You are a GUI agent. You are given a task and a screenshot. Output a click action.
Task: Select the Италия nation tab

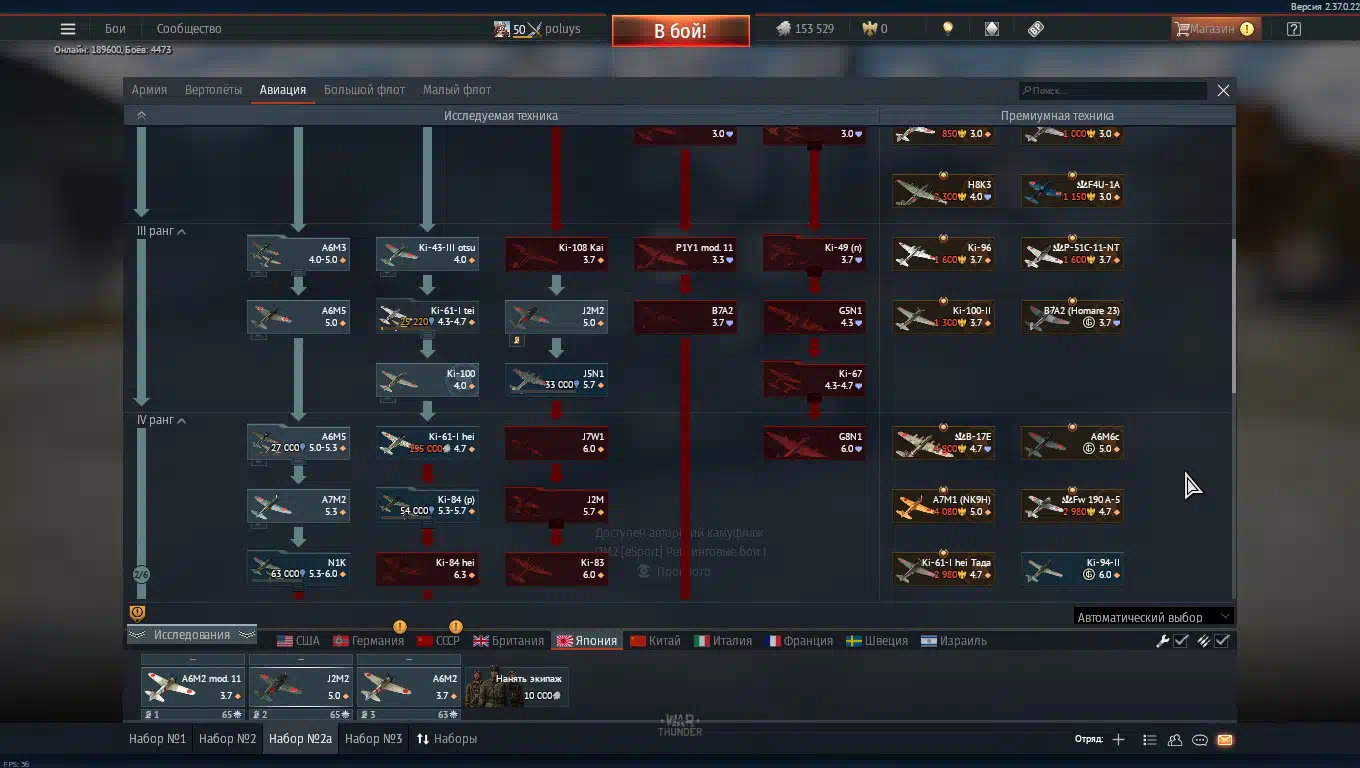click(723, 641)
